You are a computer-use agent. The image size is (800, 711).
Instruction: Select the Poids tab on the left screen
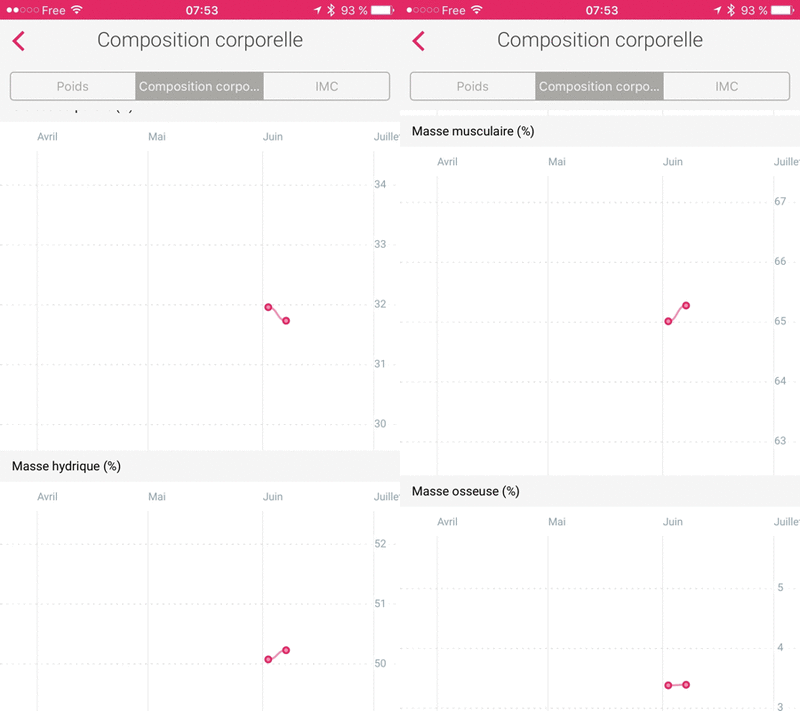coord(72,86)
